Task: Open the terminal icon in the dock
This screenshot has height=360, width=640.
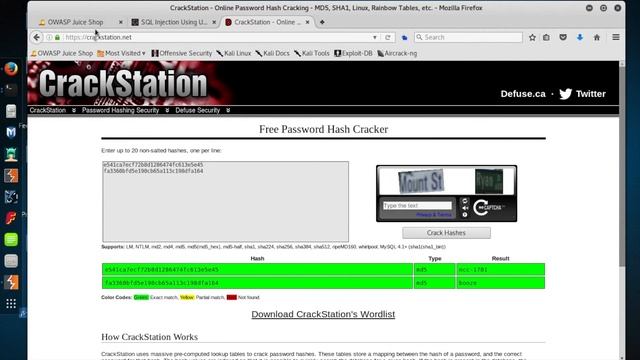Action: (x=11, y=89)
